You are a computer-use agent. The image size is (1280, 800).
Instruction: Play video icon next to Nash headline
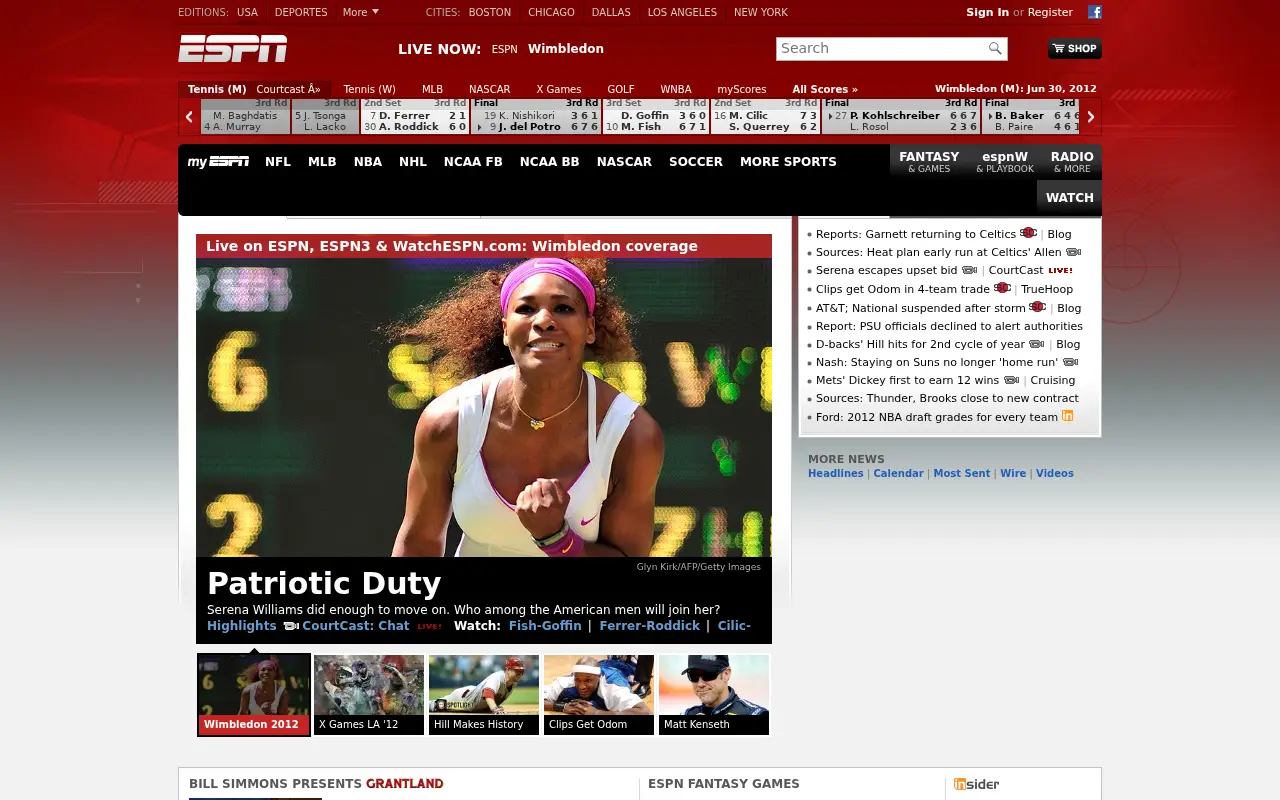(1070, 362)
